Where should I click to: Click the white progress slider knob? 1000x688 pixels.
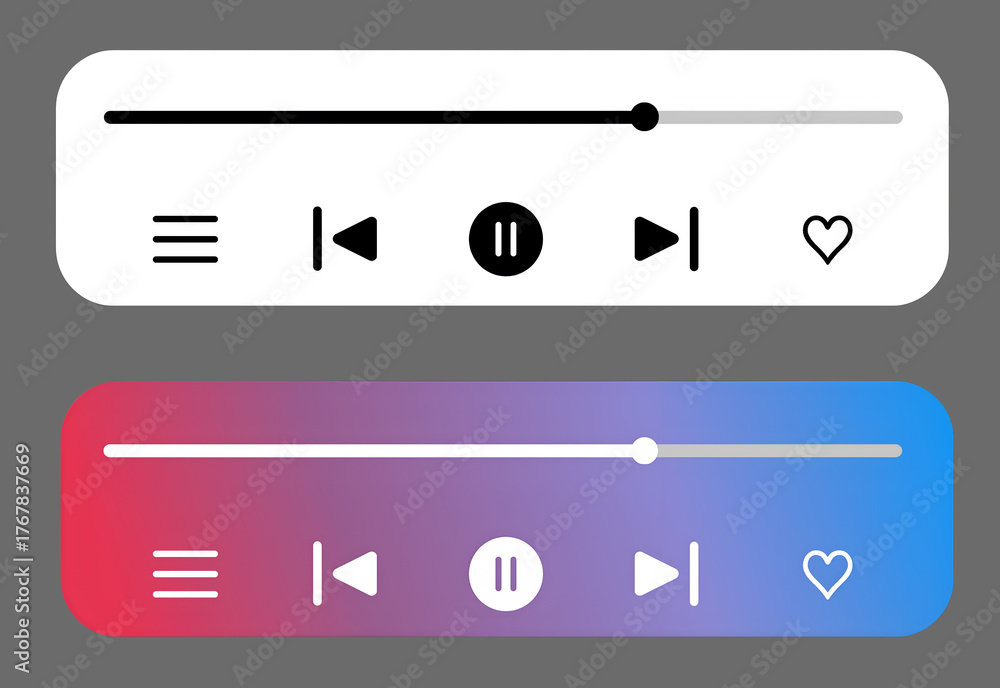click(645, 451)
